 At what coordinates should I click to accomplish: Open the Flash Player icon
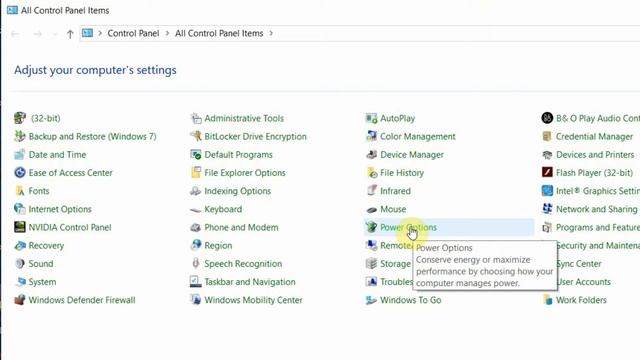(547, 173)
